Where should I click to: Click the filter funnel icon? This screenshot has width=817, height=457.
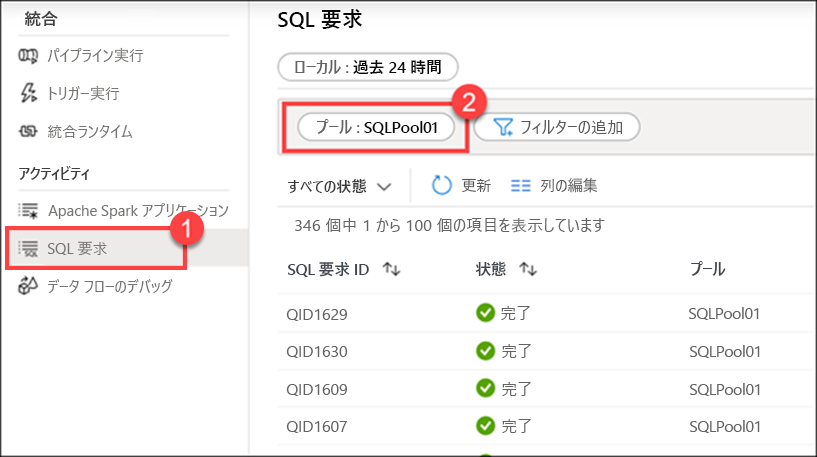503,127
